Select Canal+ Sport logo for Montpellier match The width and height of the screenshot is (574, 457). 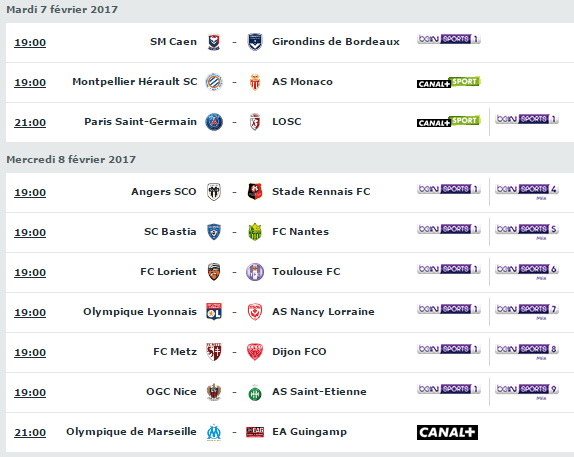[x=448, y=82]
